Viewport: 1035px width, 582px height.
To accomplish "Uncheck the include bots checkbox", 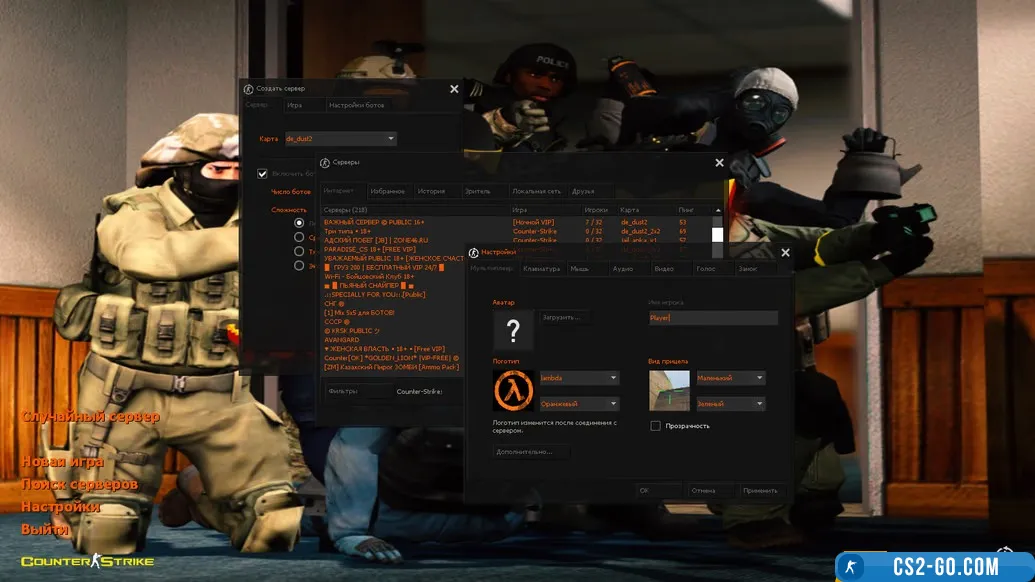I will coord(263,174).
